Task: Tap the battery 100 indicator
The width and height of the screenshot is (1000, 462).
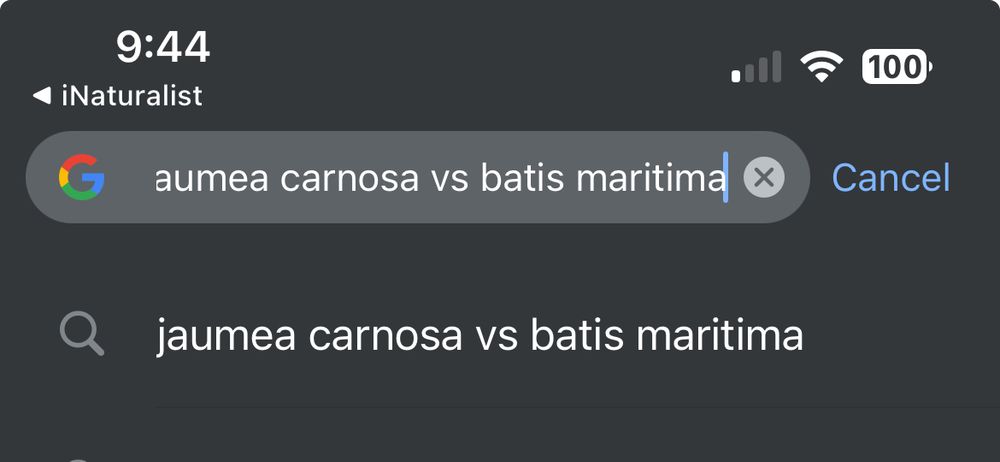Action: click(897, 68)
